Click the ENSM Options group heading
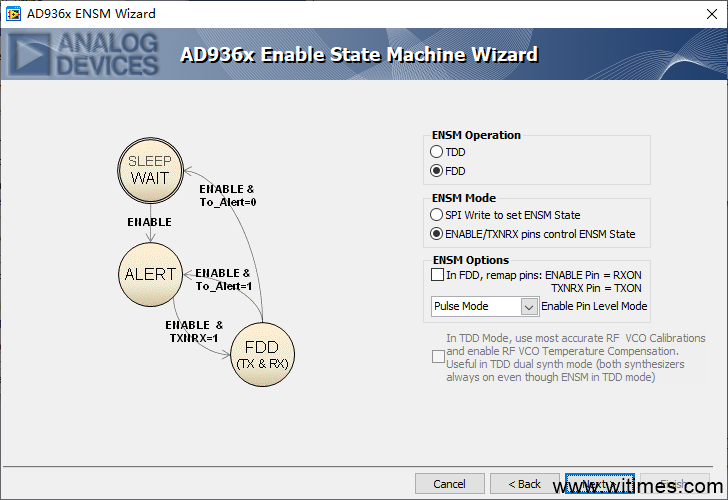728x500 pixels. pyautogui.click(x=471, y=260)
